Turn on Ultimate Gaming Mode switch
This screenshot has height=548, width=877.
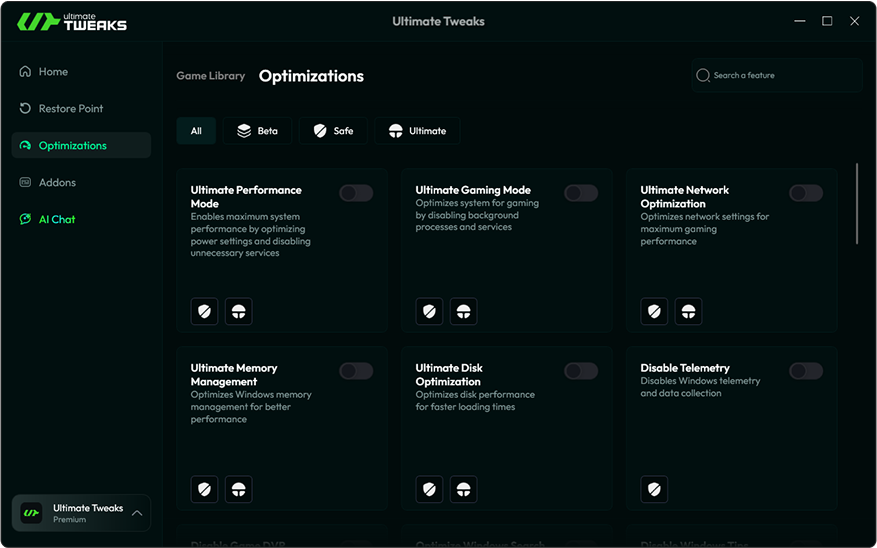coord(581,193)
